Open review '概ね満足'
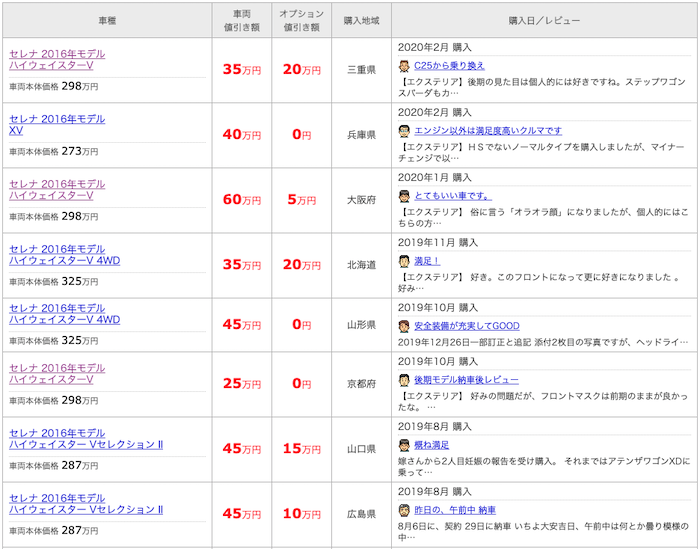This screenshot has height=549, width=700. click(x=432, y=445)
